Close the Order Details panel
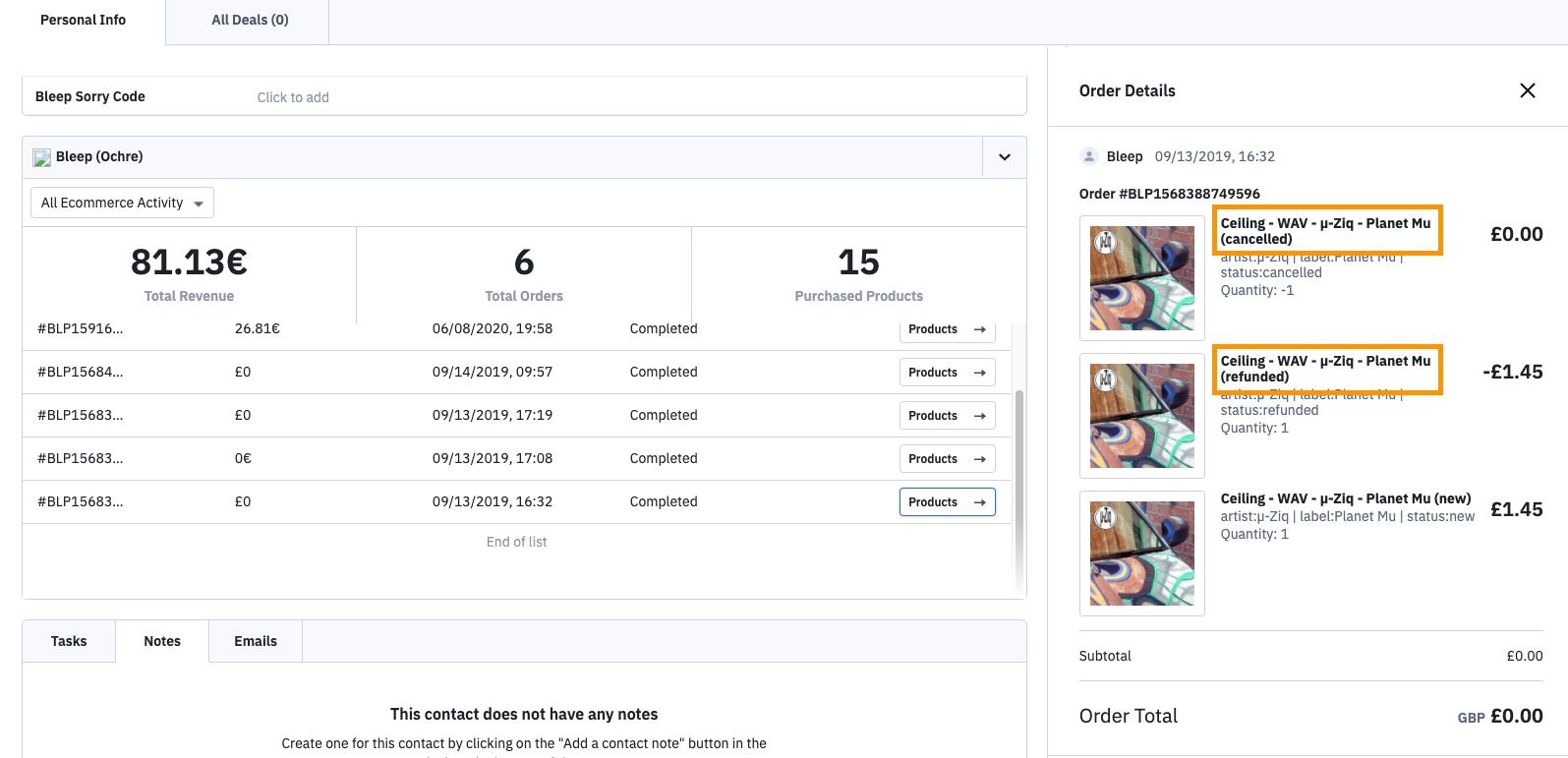 point(1527,90)
